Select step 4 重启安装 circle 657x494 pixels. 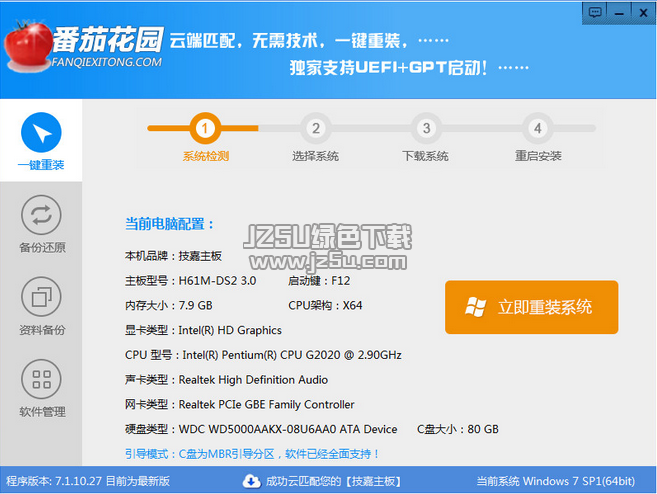538,128
